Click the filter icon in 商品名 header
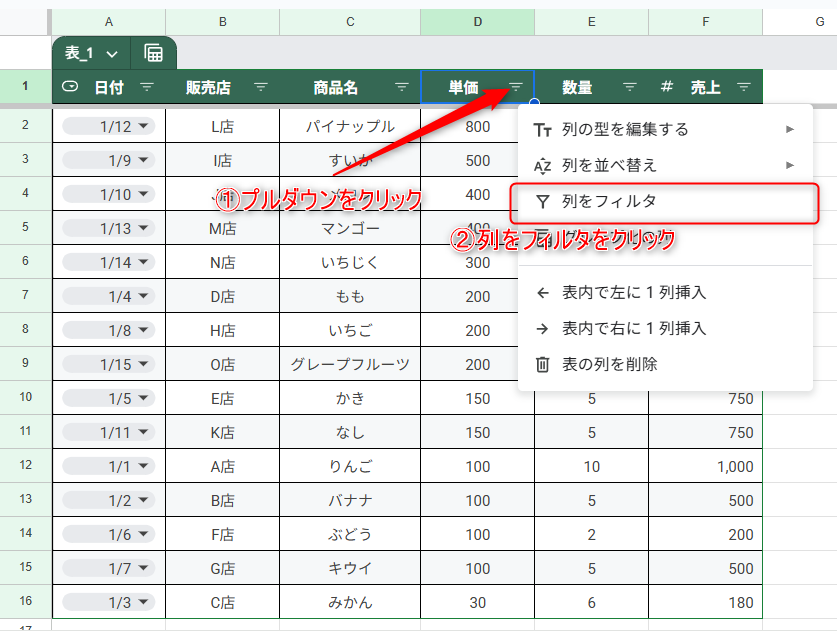 402,88
